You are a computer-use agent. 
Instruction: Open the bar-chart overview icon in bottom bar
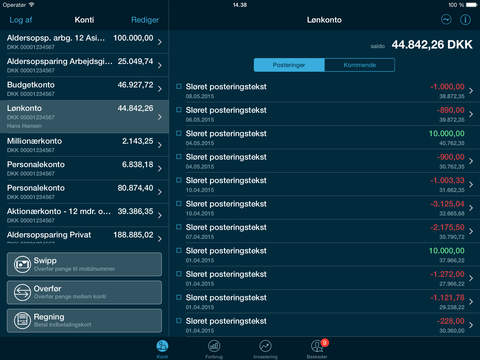[x=214, y=346]
